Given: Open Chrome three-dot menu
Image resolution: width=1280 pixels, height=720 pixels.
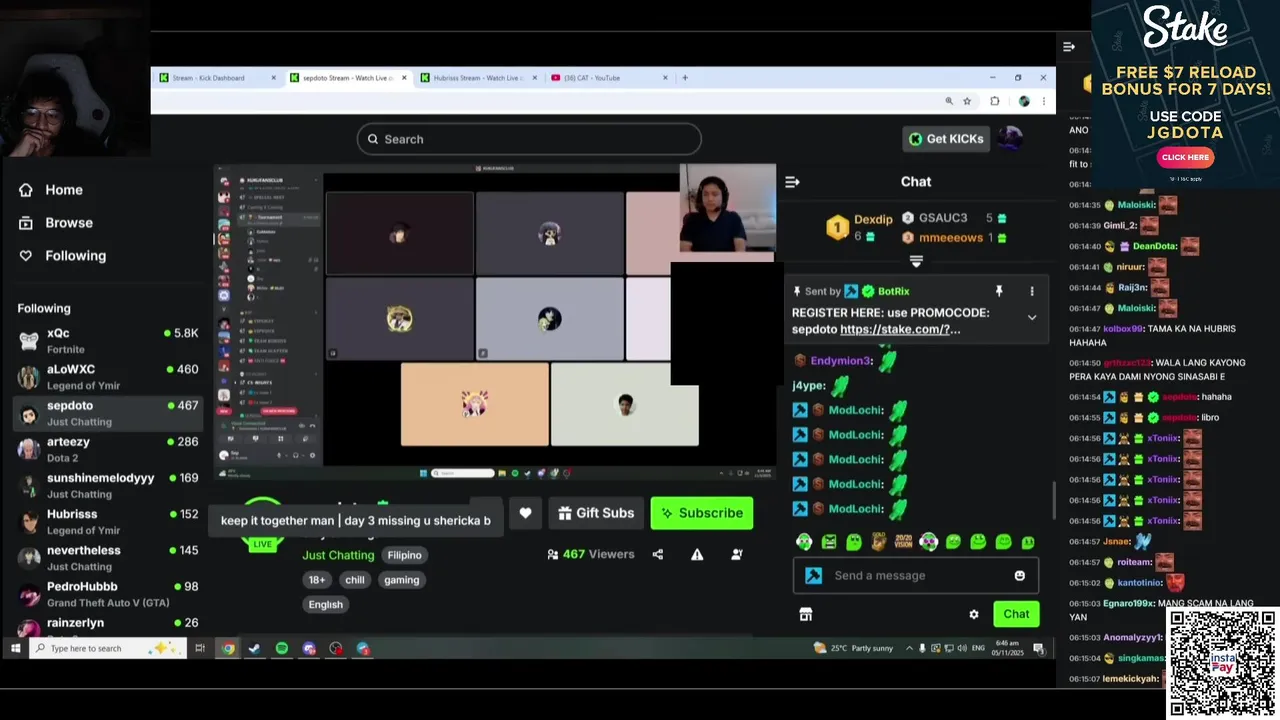Looking at the screenshot, I should tap(1043, 101).
